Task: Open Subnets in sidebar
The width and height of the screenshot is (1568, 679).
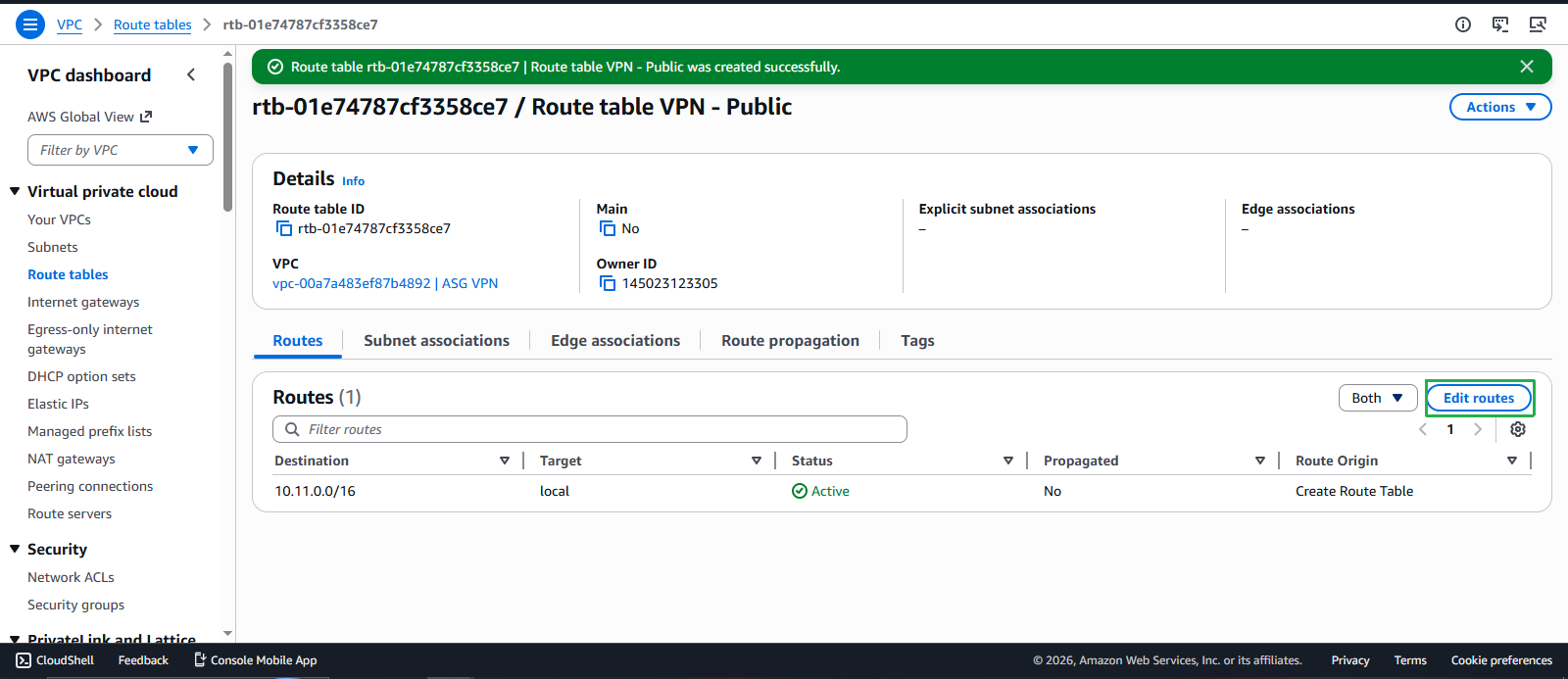Action: pyautogui.click(x=53, y=247)
